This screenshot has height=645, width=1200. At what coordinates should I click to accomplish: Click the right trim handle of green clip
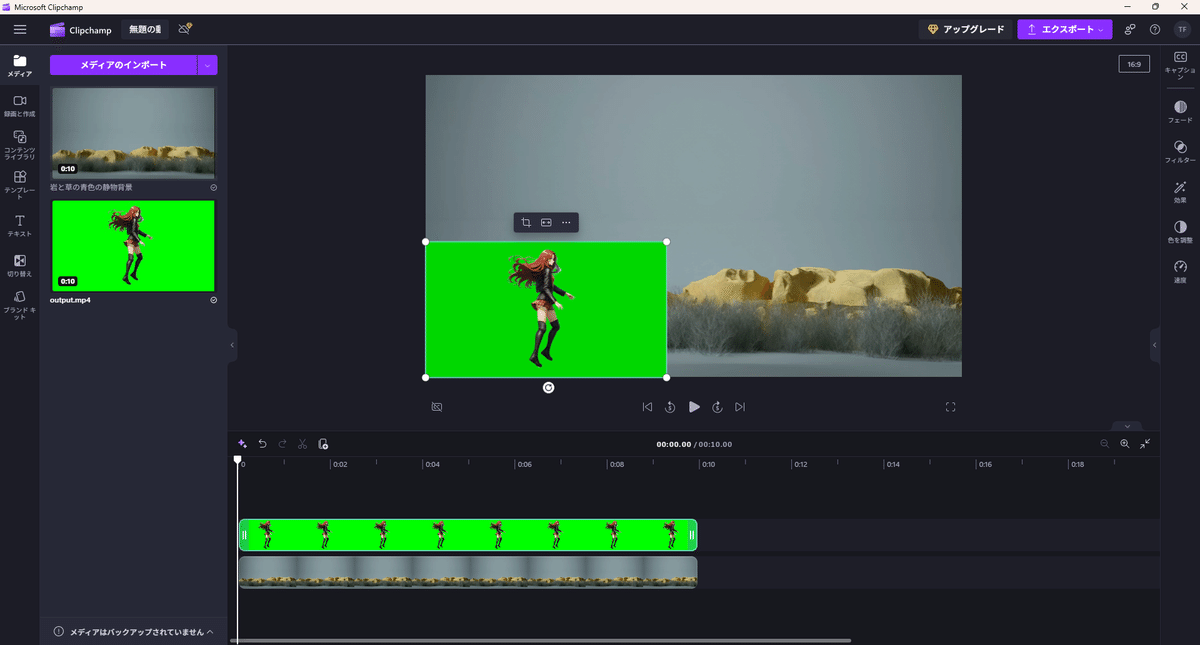tap(691, 535)
